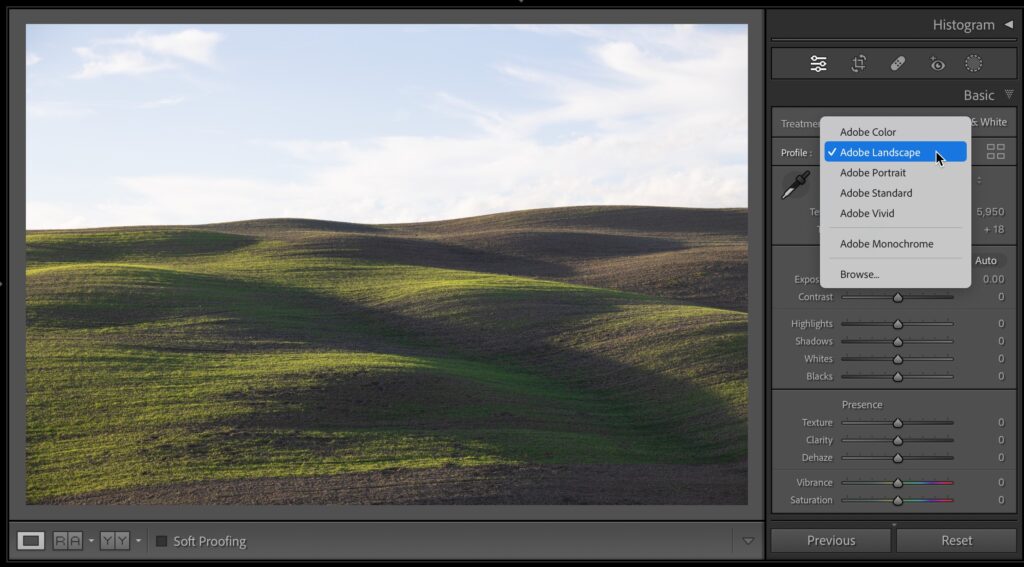Activate the Crop overlay tool

(x=858, y=64)
